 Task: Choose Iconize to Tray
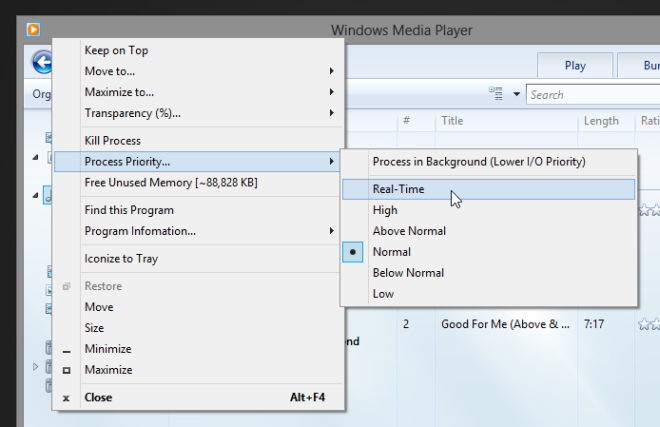coord(198,259)
